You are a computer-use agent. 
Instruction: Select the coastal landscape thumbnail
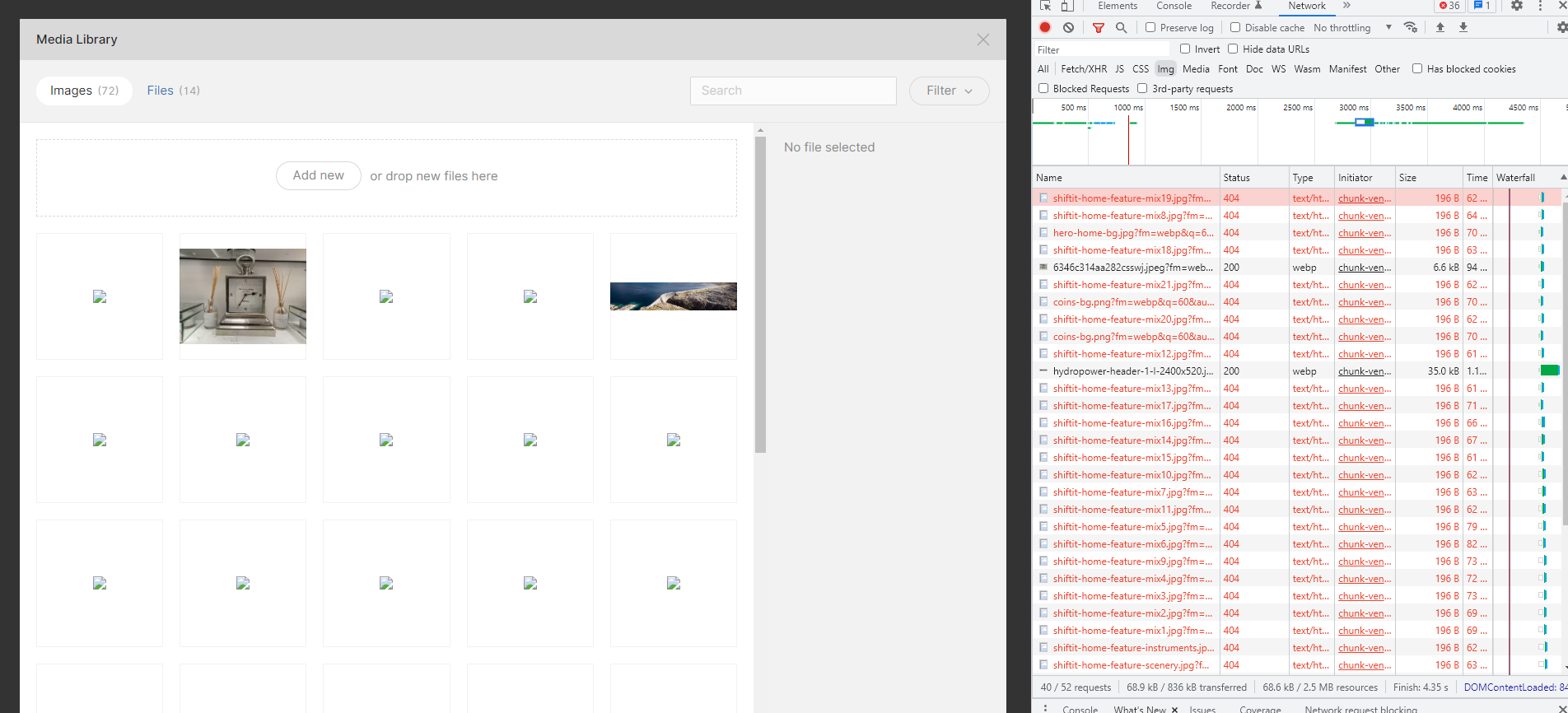[x=674, y=296]
